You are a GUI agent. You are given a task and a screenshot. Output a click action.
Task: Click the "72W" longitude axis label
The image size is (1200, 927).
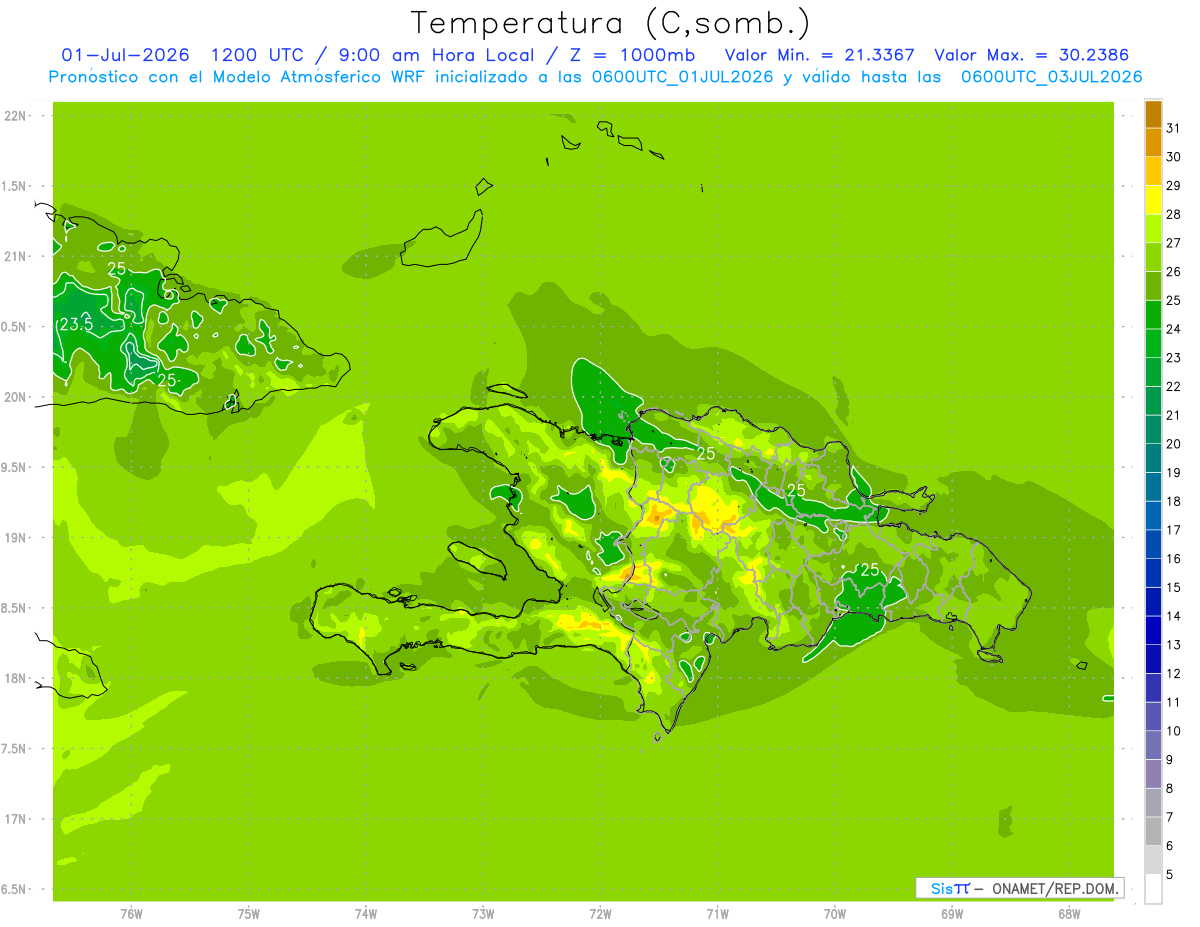coord(600,914)
